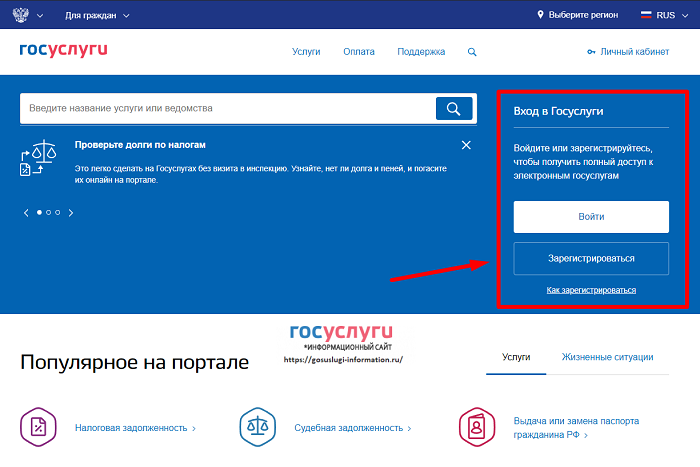Expand the chevron beside the coat of arms
Image resolution: width=700 pixels, height=467 pixels.
40,16
